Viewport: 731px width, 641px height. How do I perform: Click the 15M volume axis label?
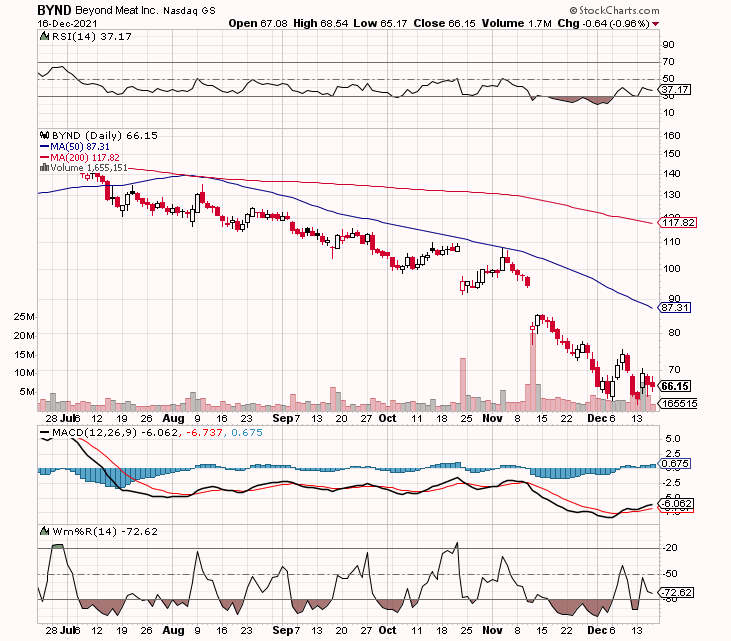coord(24,355)
